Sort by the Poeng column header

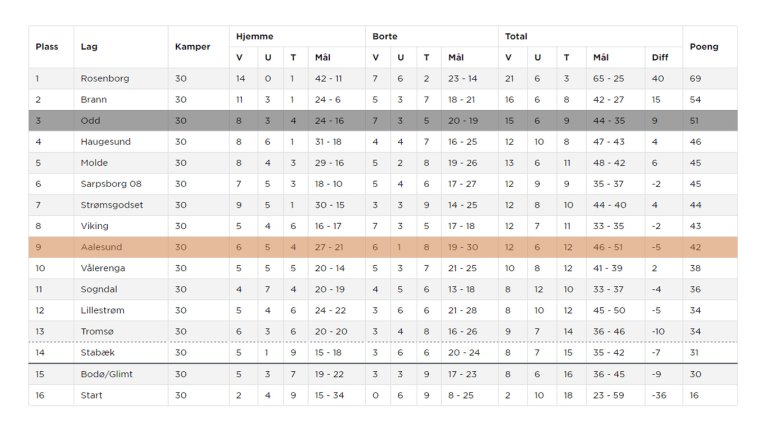(704, 46)
